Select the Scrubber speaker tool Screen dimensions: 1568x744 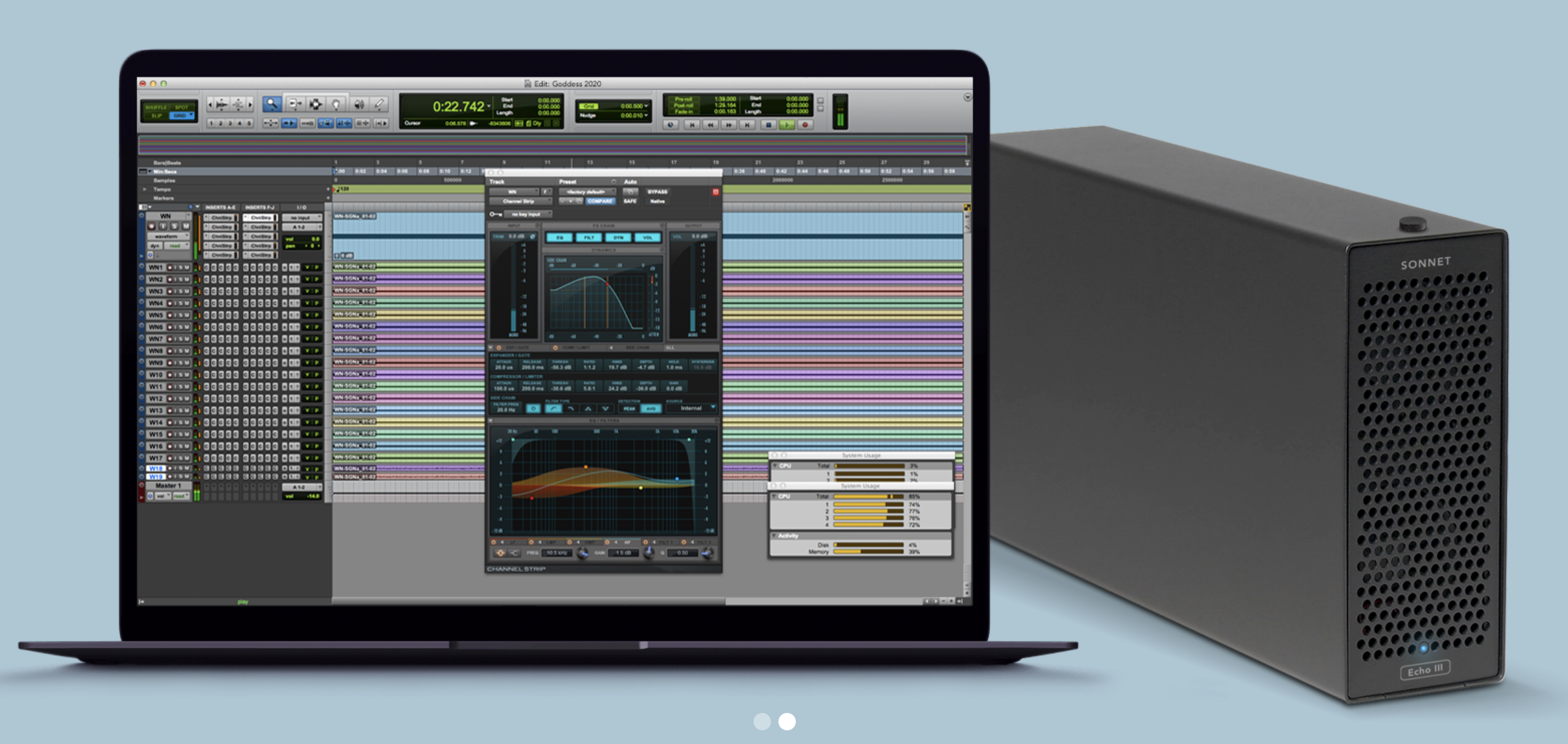pyautogui.click(x=358, y=104)
